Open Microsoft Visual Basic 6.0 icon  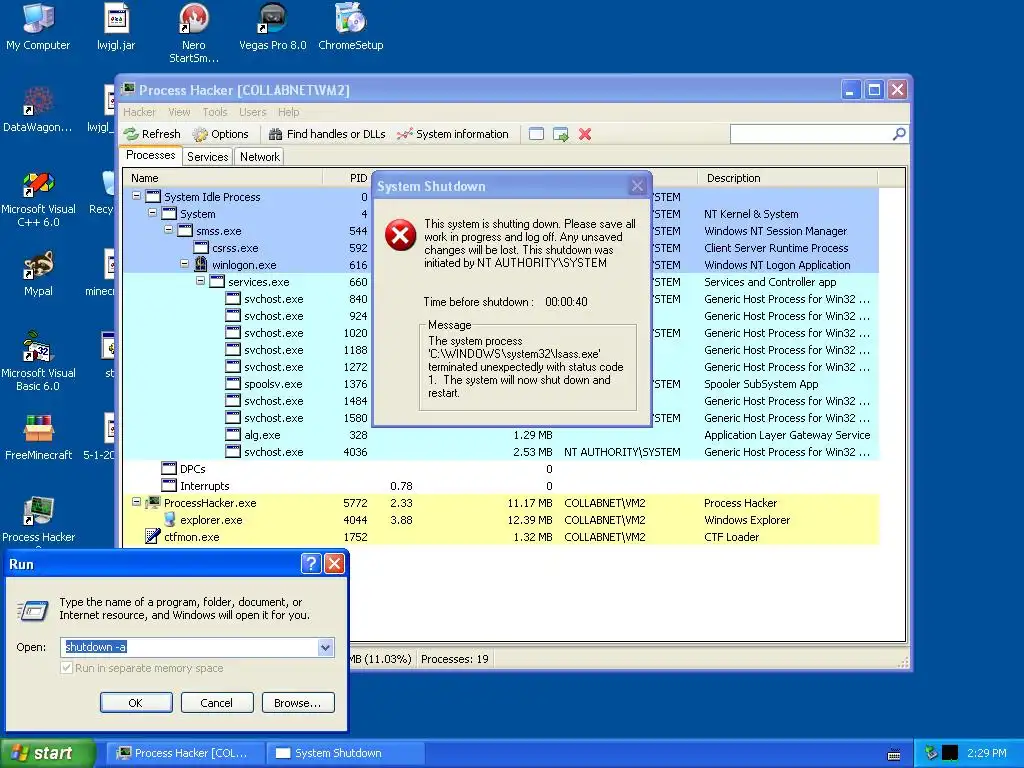38,362
